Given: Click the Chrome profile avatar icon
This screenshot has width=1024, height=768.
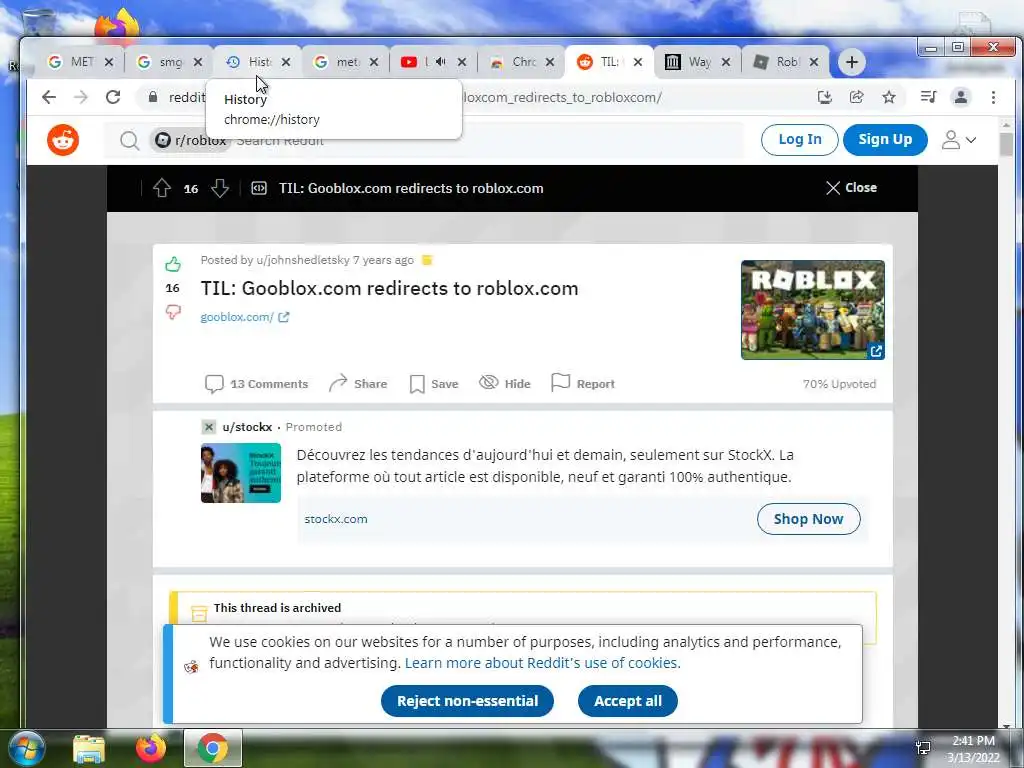Looking at the screenshot, I should [961, 97].
